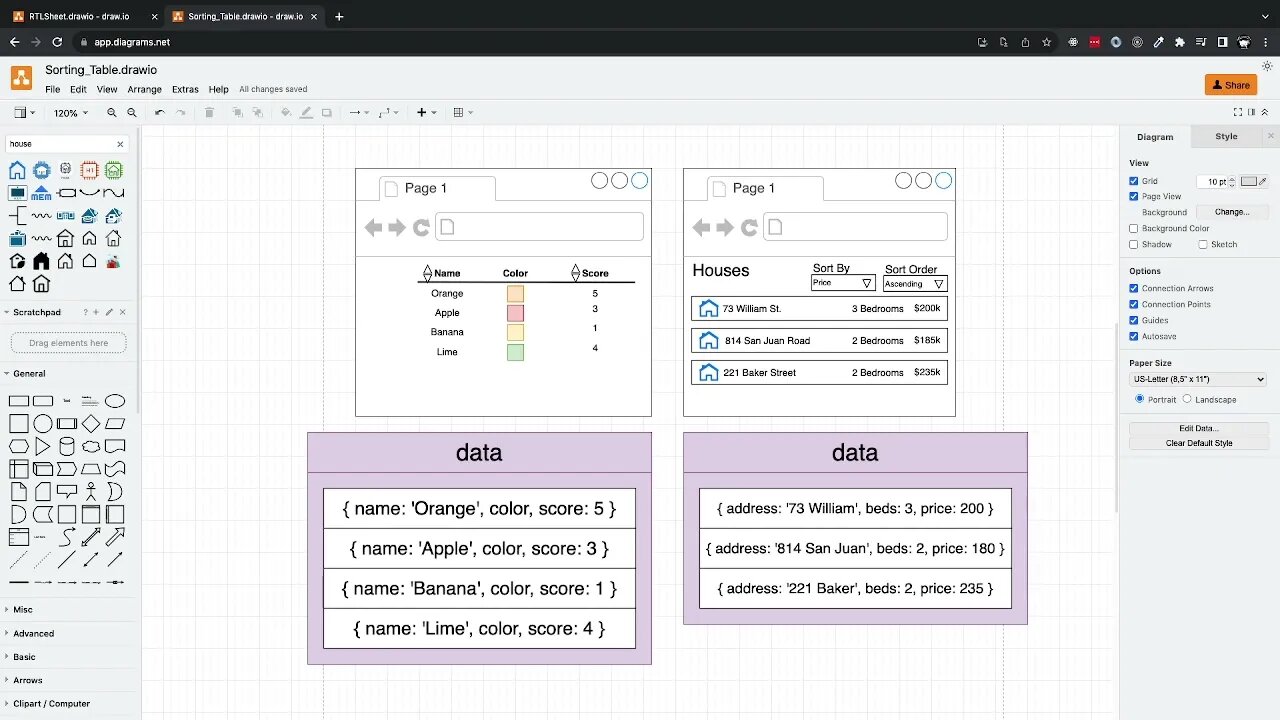Click the Line Color pencil icon

click(x=306, y=113)
